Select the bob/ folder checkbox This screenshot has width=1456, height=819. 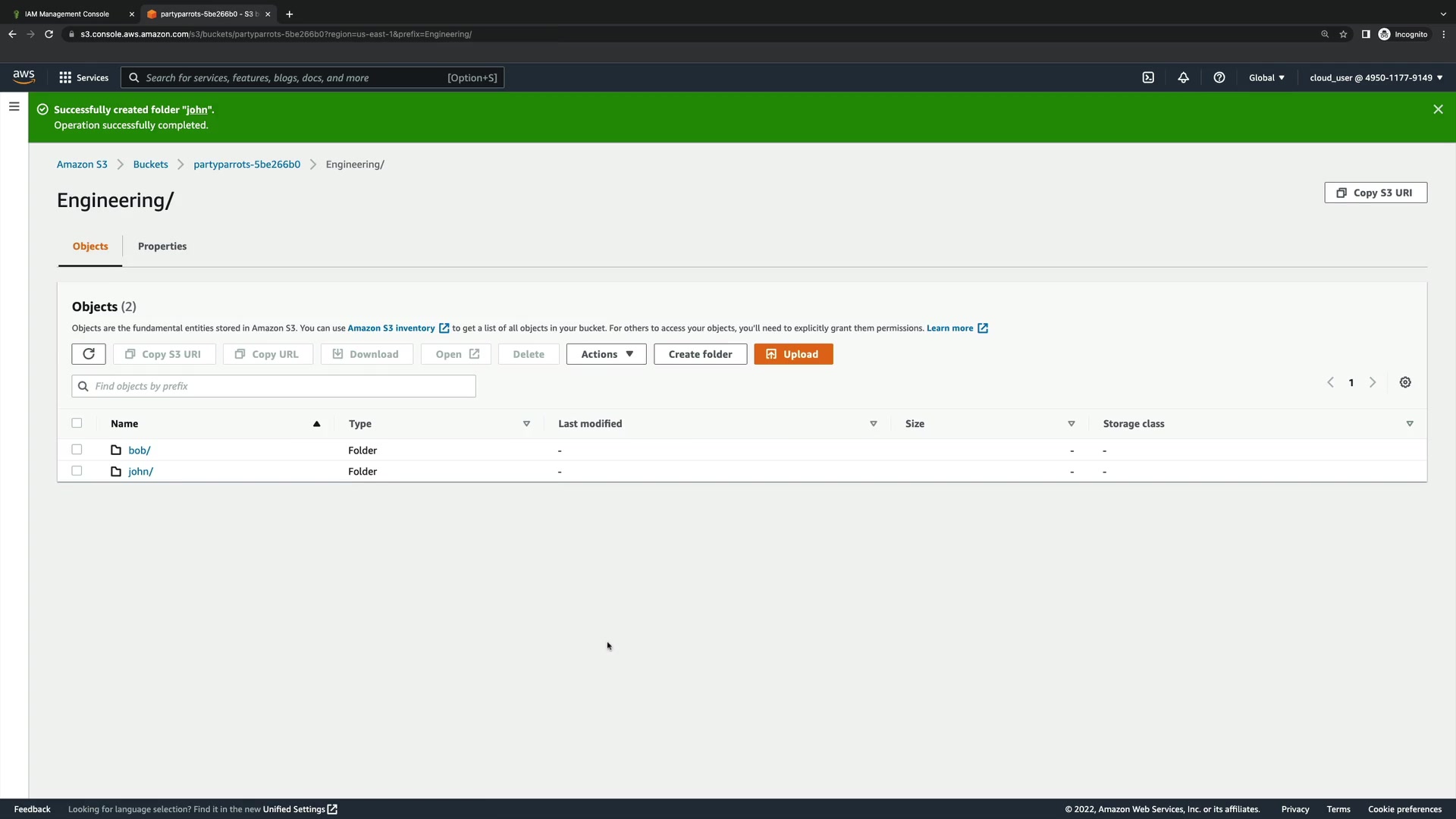[x=77, y=450]
